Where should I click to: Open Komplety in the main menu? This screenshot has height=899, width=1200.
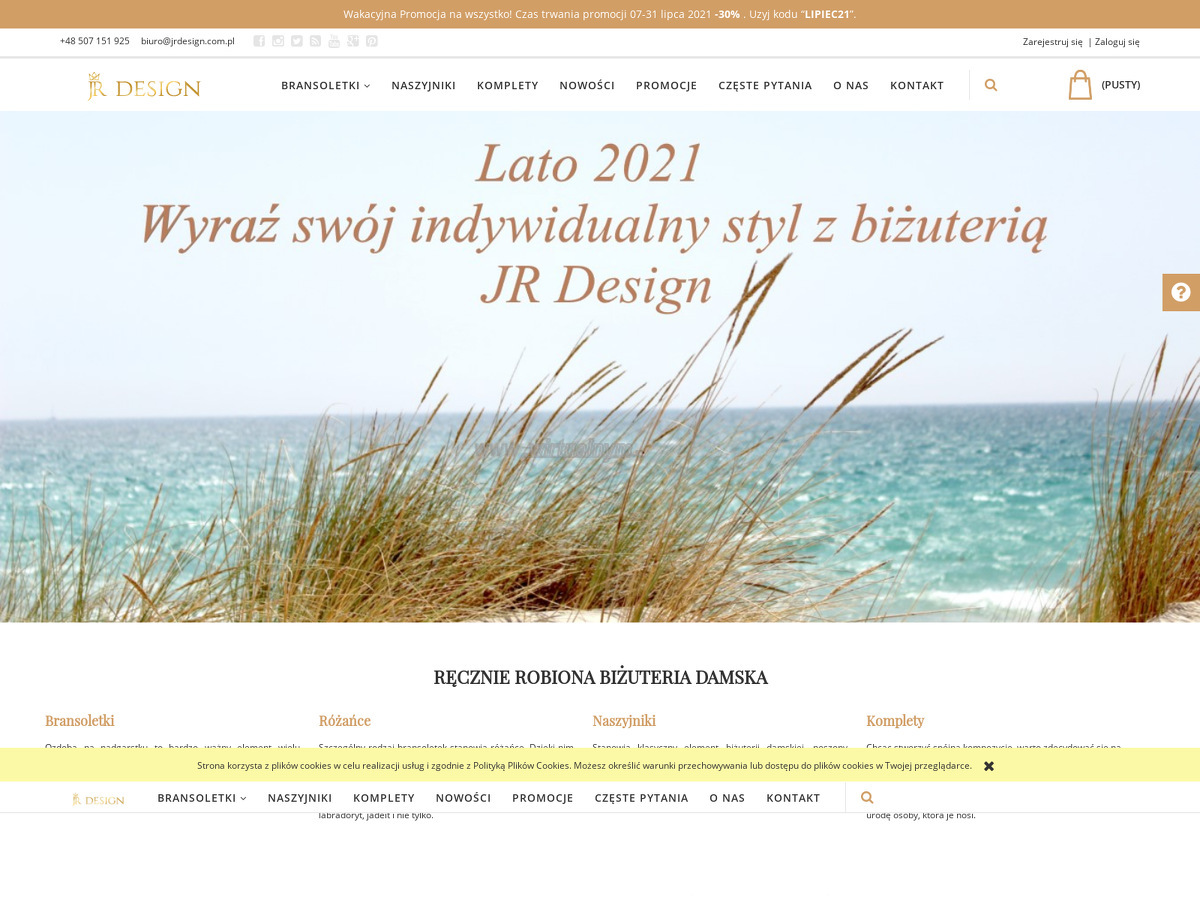pyautogui.click(x=508, y=86)
